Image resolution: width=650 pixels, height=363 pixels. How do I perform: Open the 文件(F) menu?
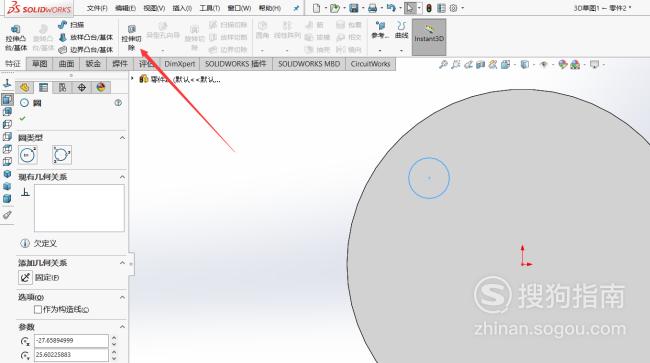coord(97,8)
